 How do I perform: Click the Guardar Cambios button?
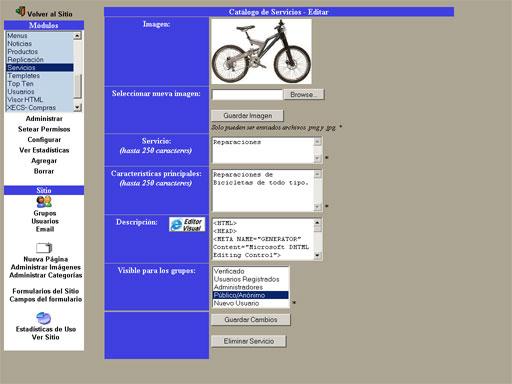[x=251, y=320]
